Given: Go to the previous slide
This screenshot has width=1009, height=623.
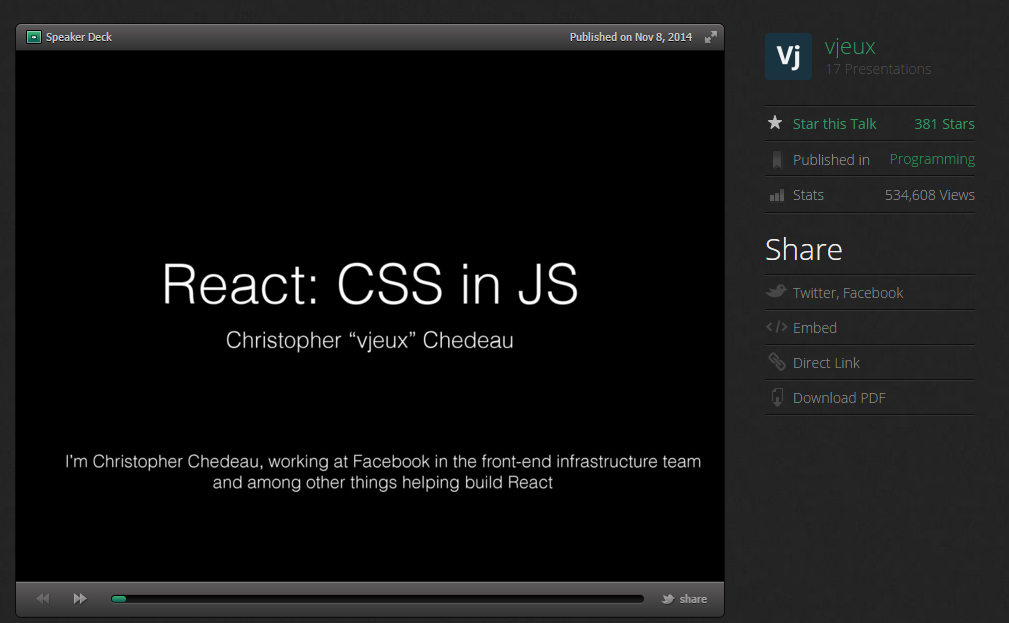Looking at the screenshot, I should click(x=43, y=599).
